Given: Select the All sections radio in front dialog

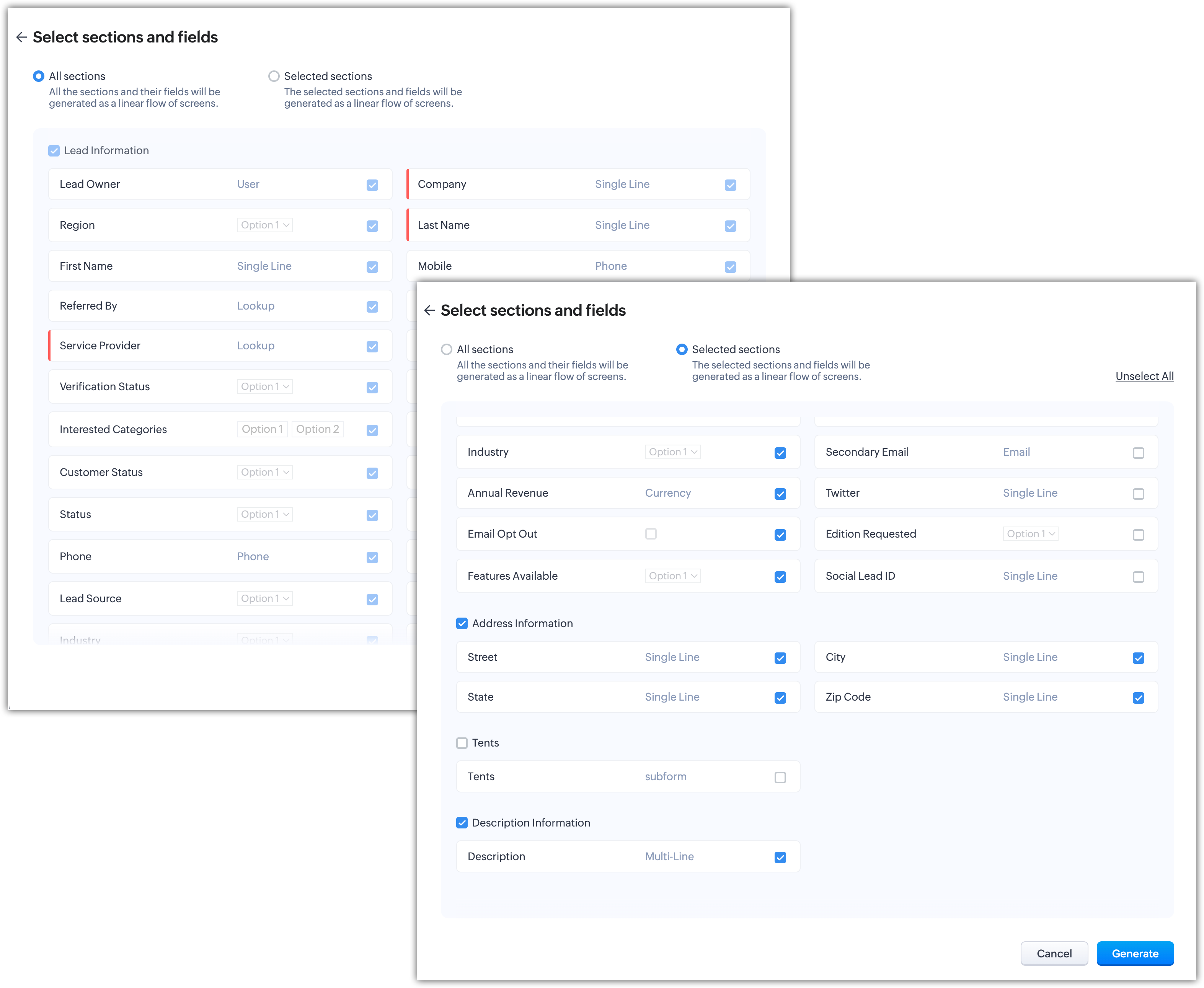Looking at the screenshot, I should coord(447,349).
